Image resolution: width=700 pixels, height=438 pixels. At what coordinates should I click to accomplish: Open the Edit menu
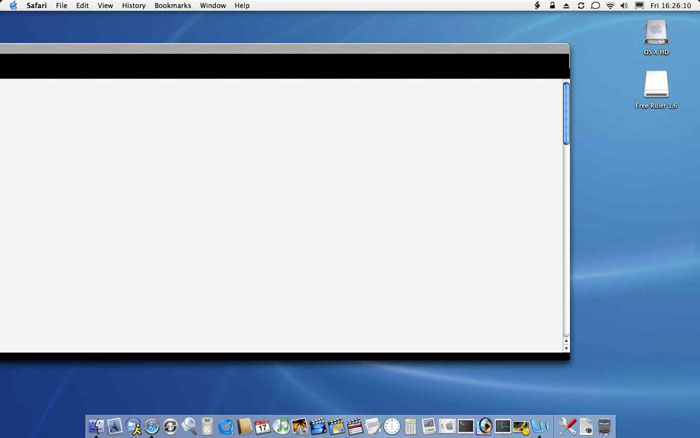(82, 5)
